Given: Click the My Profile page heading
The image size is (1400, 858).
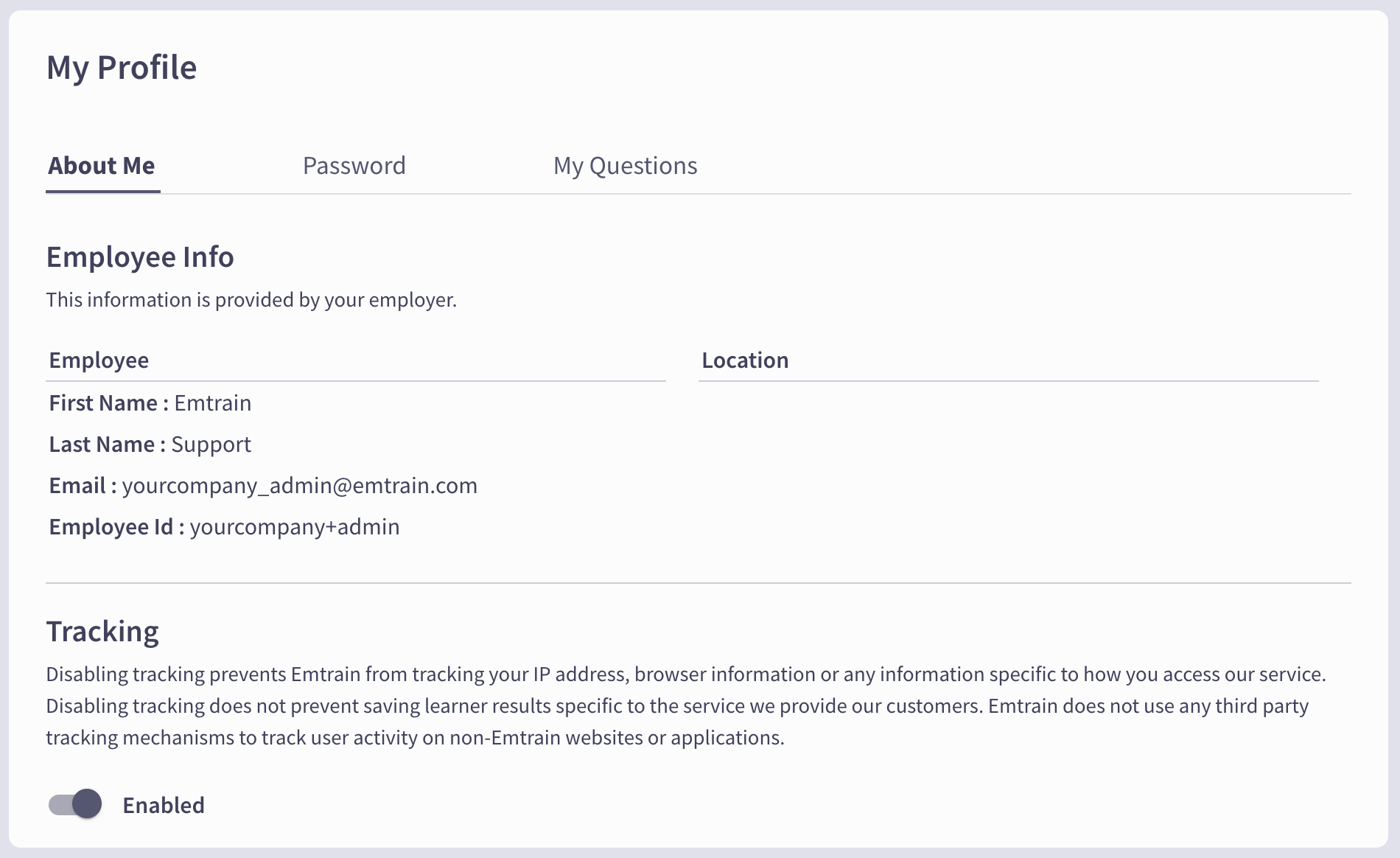Looking at the screenshot, I should pos(122,68).
